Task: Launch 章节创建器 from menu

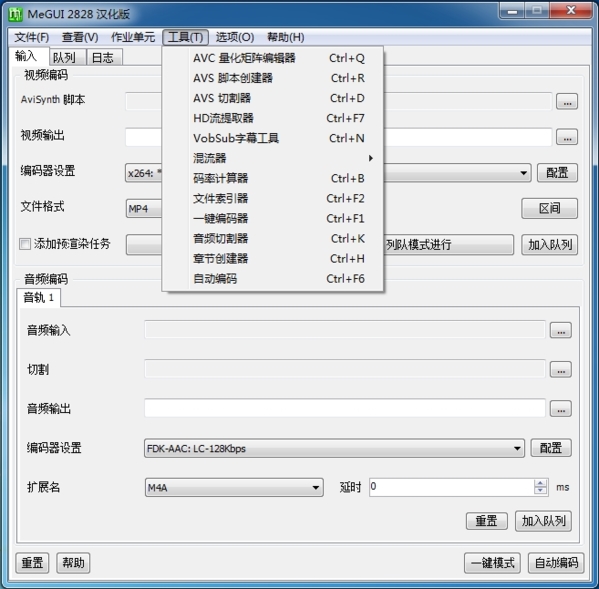Action: pos(272,259)
